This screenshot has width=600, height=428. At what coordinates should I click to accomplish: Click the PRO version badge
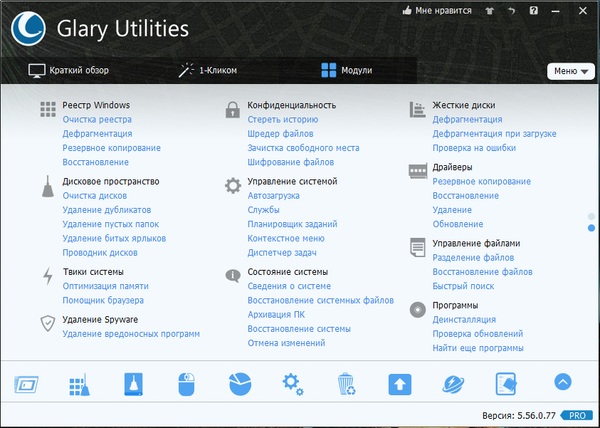576,415
